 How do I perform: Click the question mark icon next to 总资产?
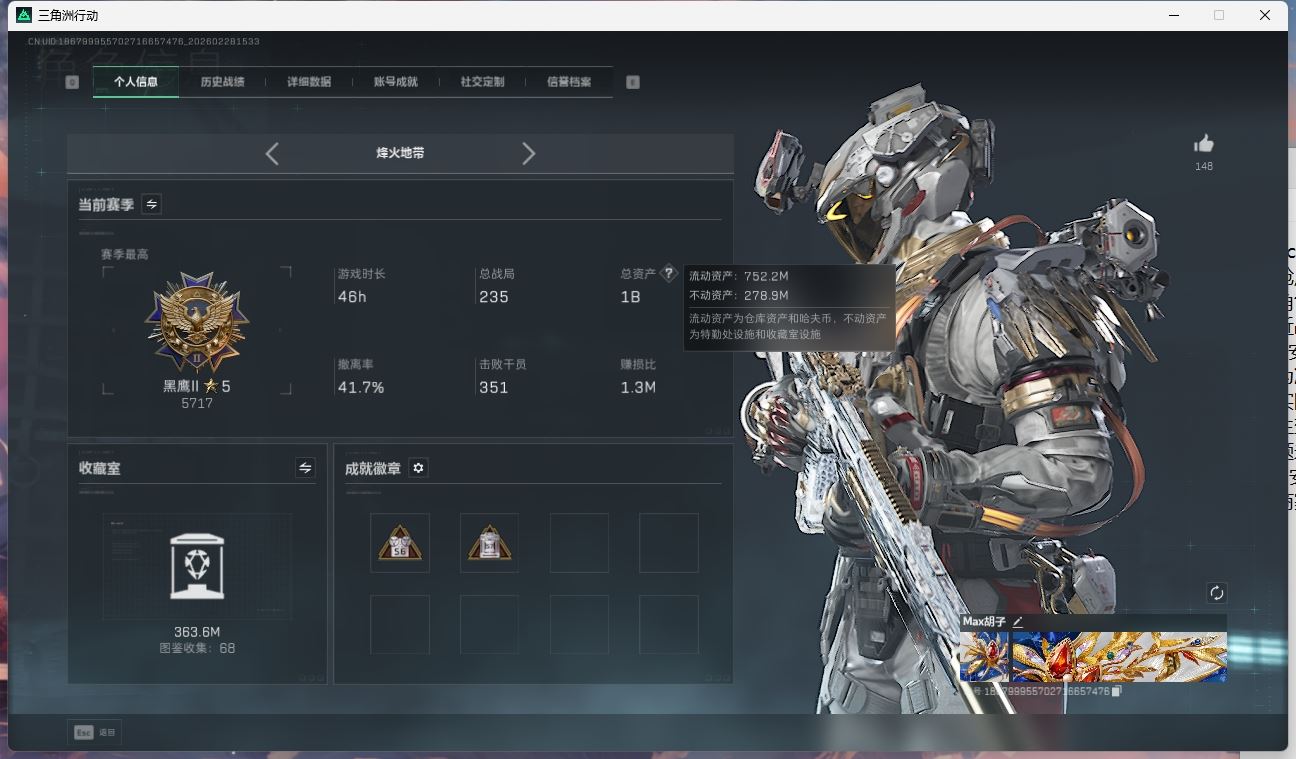(x=668, y=273)
